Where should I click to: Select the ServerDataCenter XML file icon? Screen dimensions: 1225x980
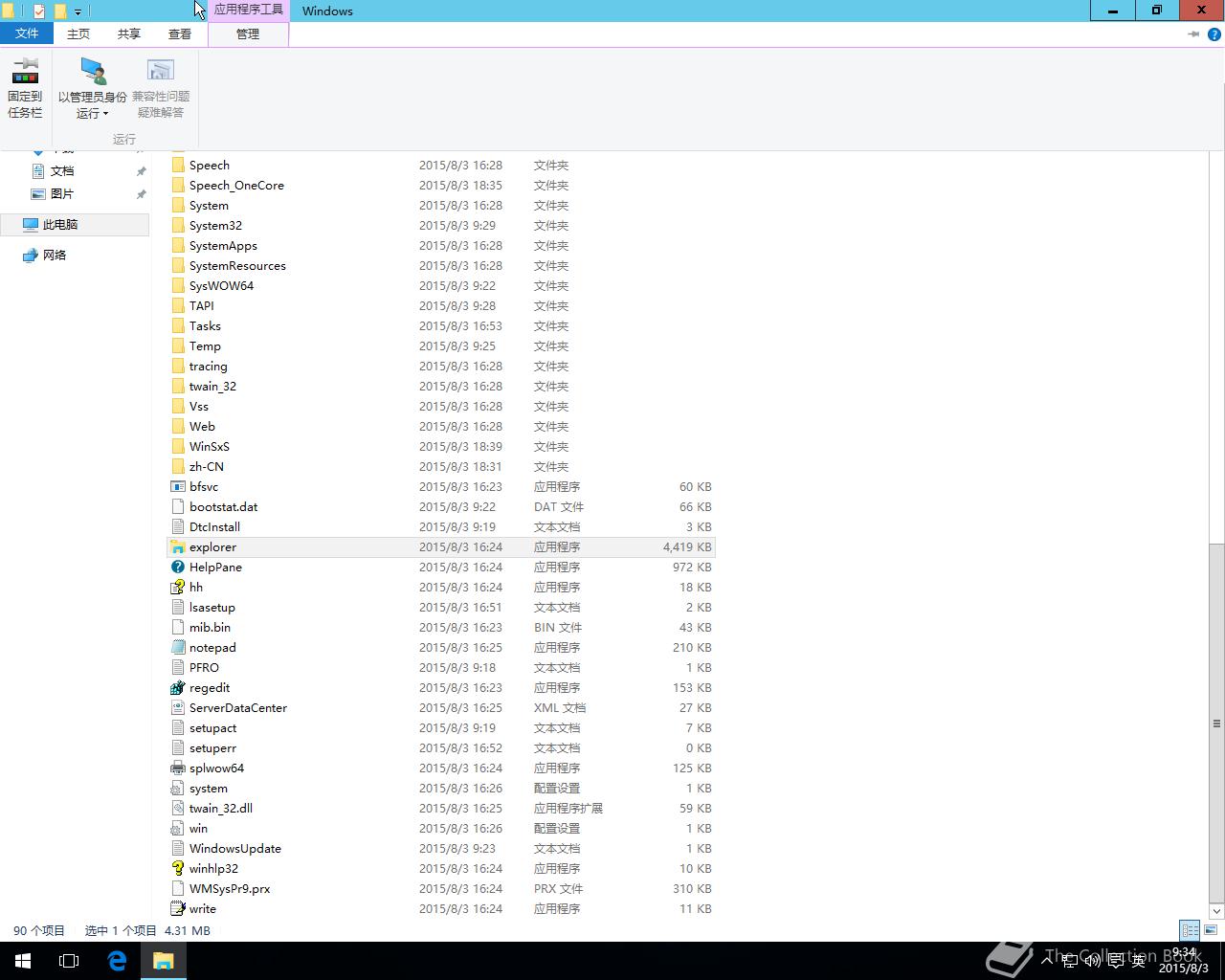(177, 707)
